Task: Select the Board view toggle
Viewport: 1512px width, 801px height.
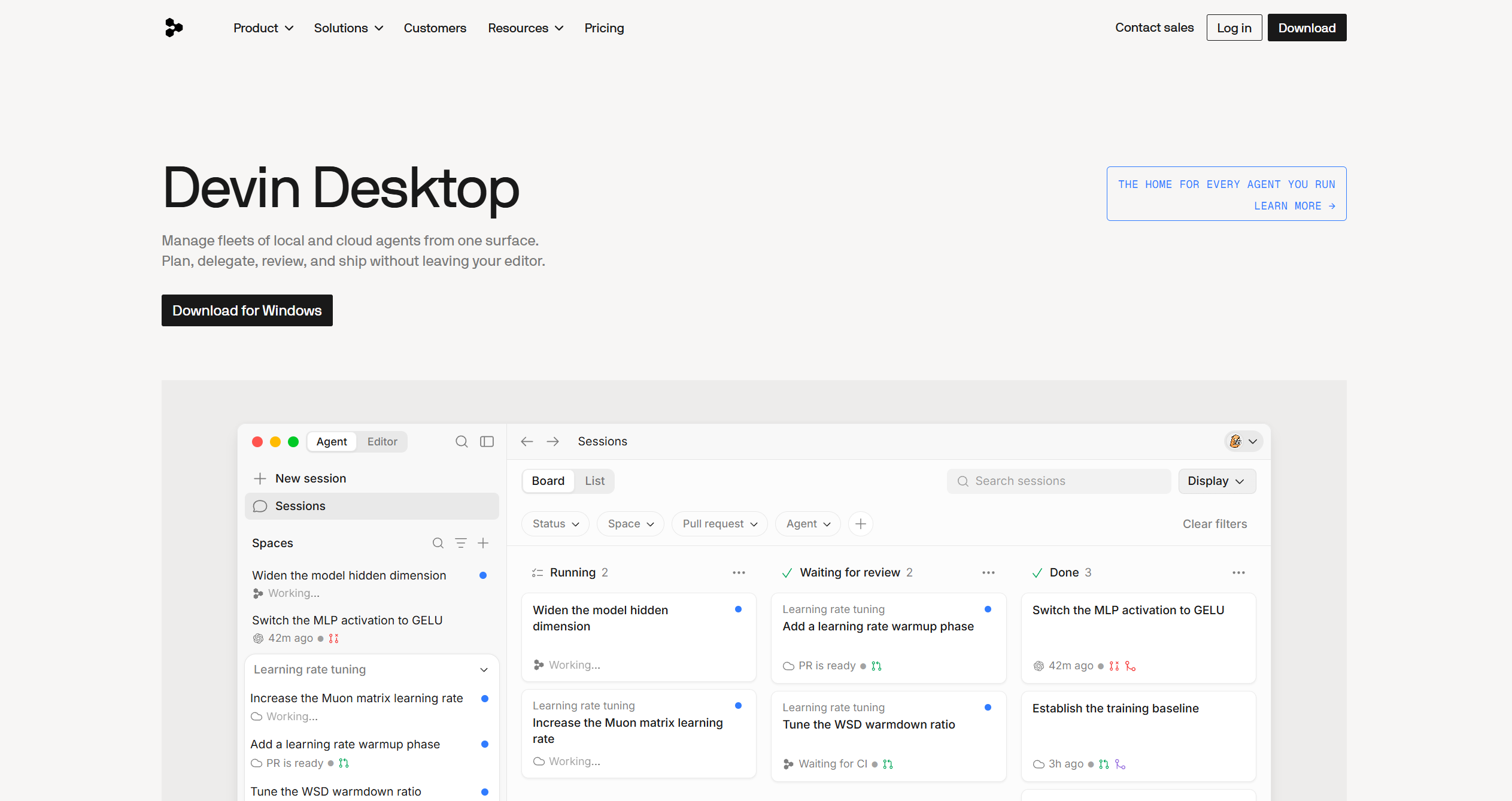Action: click(x=548, y=481)
